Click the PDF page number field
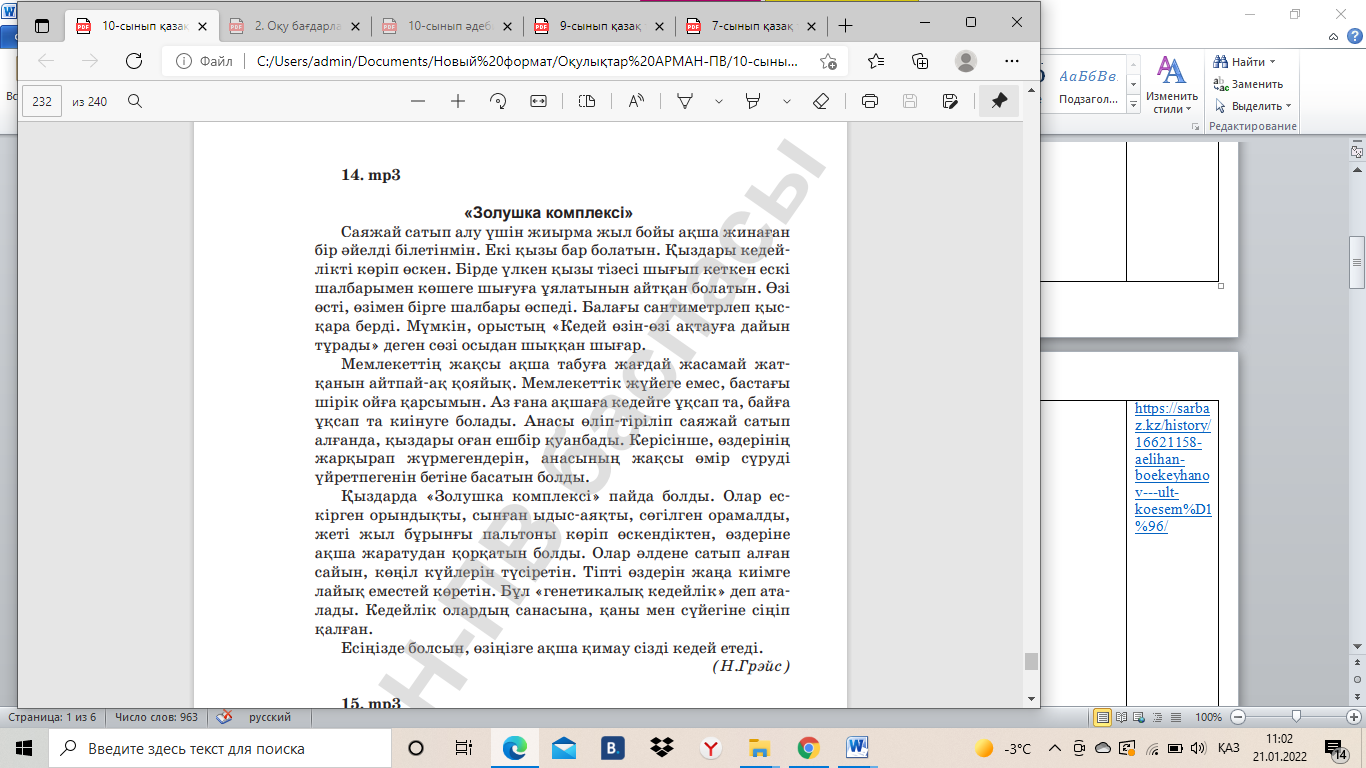1366x768 pixels. click(x=43, y=101)
